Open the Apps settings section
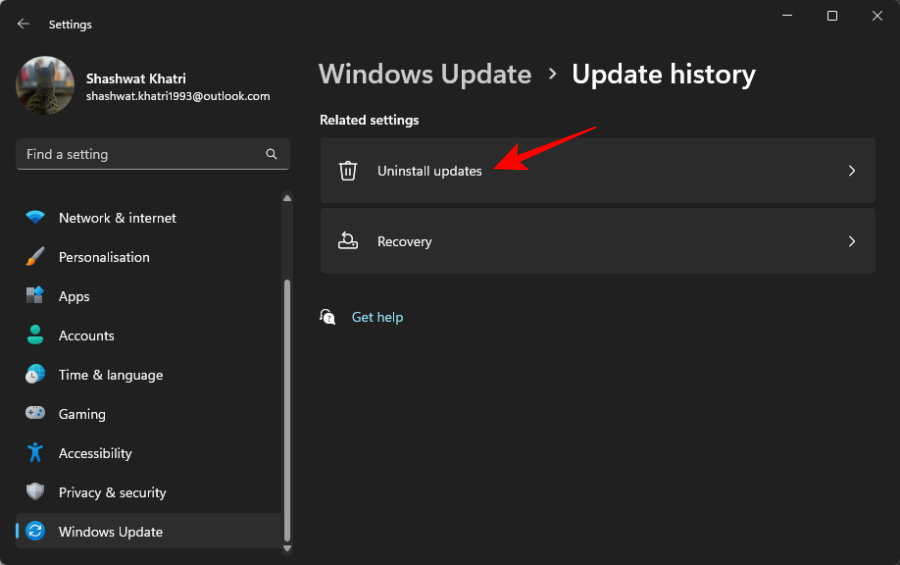 pos(74,297)
